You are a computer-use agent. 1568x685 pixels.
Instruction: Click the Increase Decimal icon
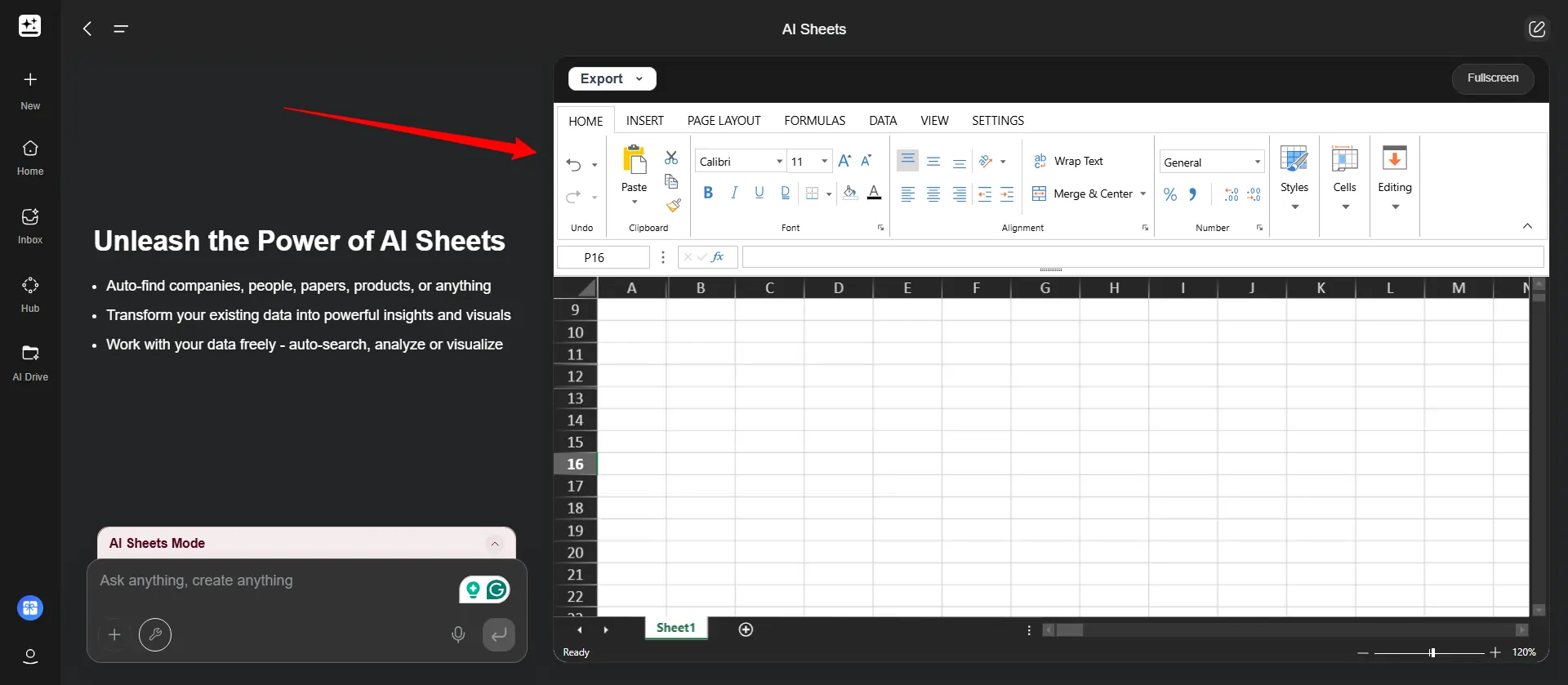pos(1232,194)
